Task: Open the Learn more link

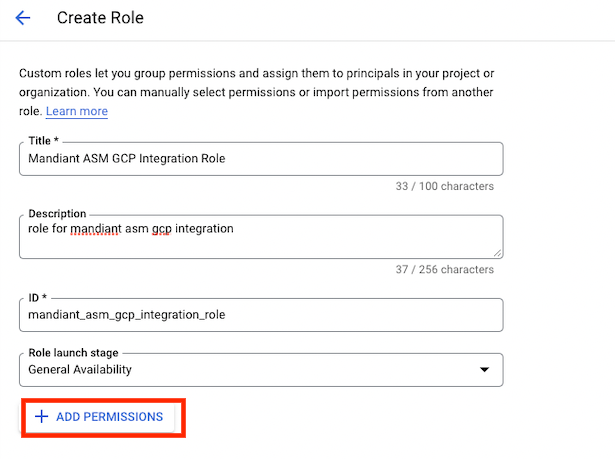Action: (x=77, y=111)
